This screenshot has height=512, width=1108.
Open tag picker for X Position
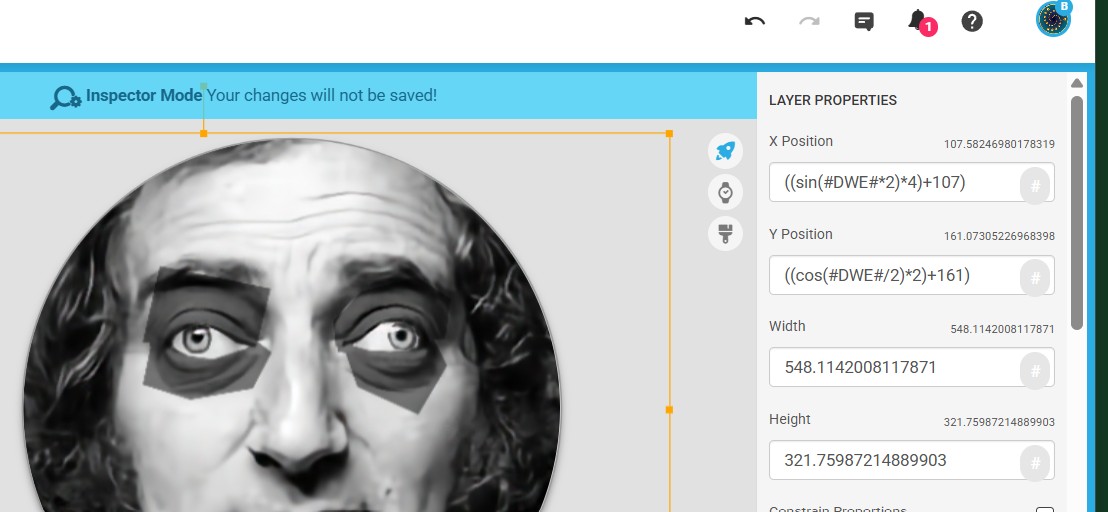(x=1035, y=186)
